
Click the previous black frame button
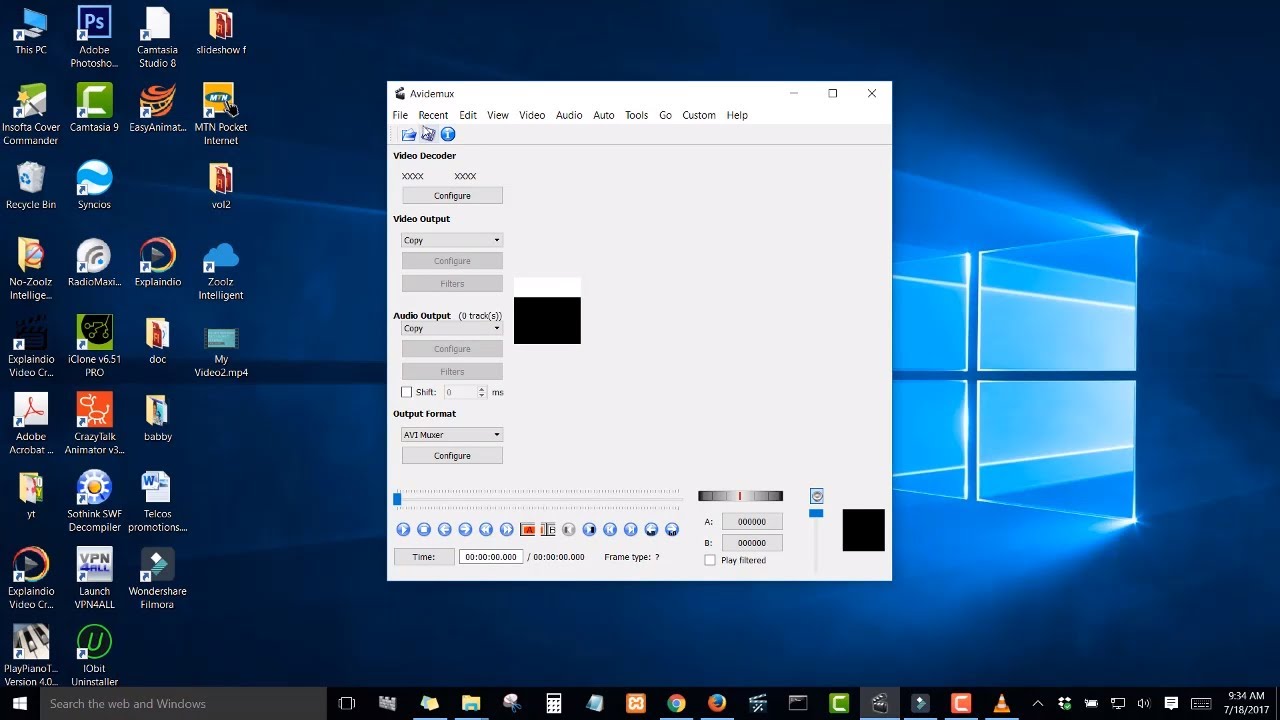[569, 529]
